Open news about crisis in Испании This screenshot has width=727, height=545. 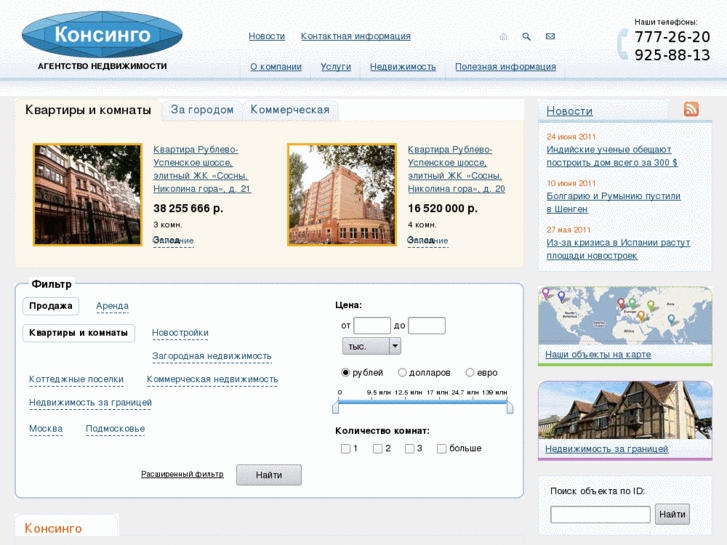coord(618,249)
